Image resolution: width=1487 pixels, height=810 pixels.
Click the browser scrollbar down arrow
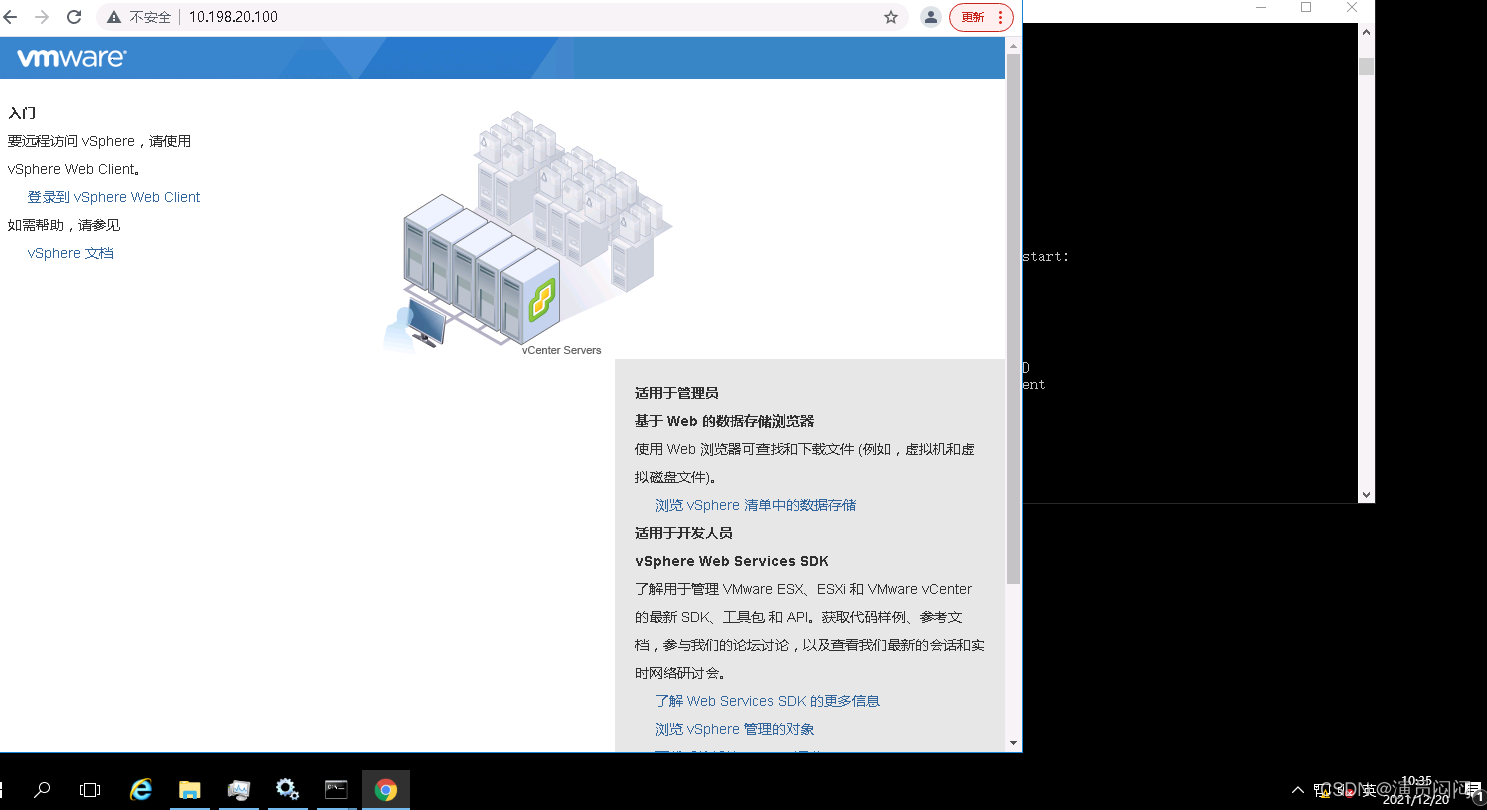(x=1014, y=743)
